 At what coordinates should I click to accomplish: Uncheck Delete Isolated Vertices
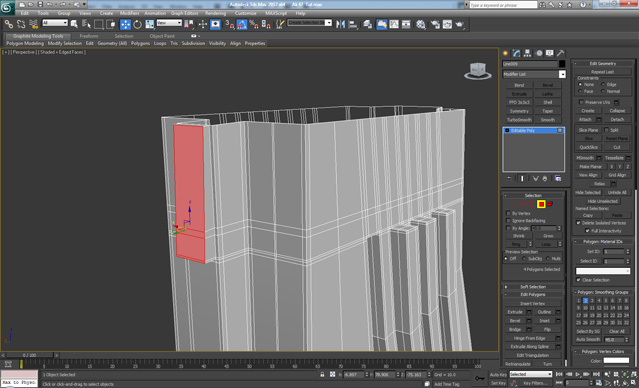pos(578,223)
